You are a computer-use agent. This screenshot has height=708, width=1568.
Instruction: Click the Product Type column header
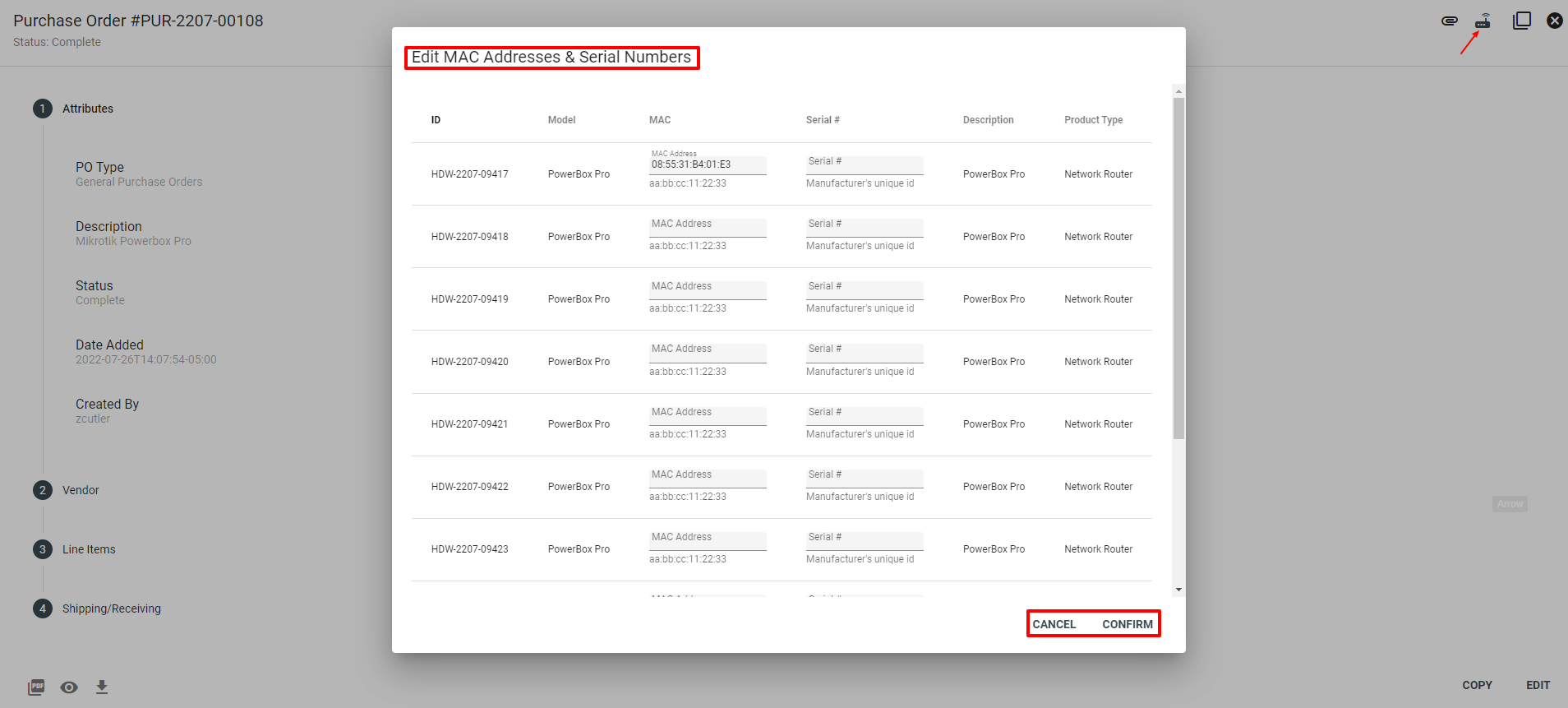[x=1093, y=120]
